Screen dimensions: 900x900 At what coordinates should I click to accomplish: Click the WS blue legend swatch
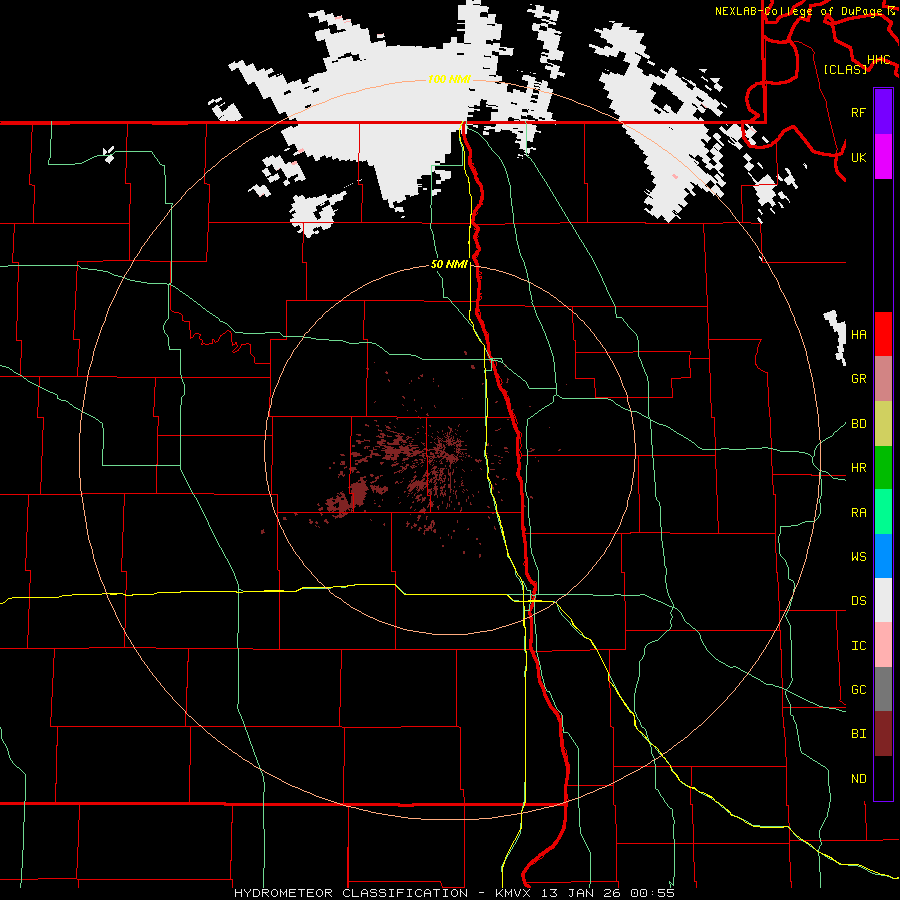pyautogui.click(x=883, y=556)
